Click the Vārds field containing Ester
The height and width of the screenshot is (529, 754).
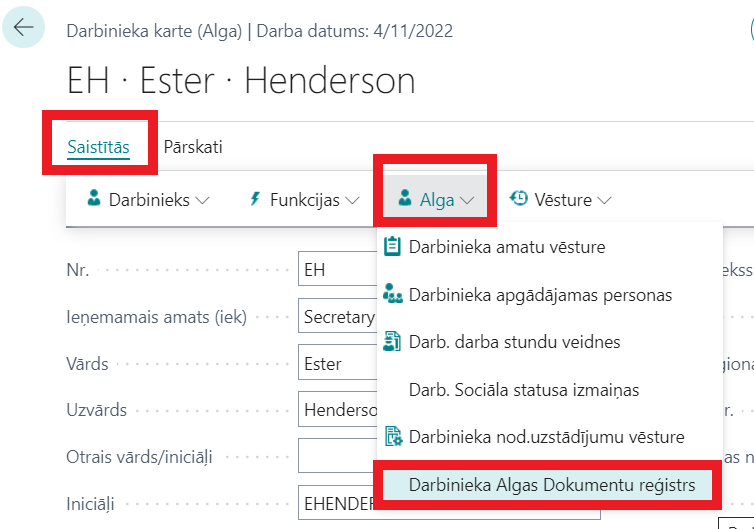tap(337, 364)
